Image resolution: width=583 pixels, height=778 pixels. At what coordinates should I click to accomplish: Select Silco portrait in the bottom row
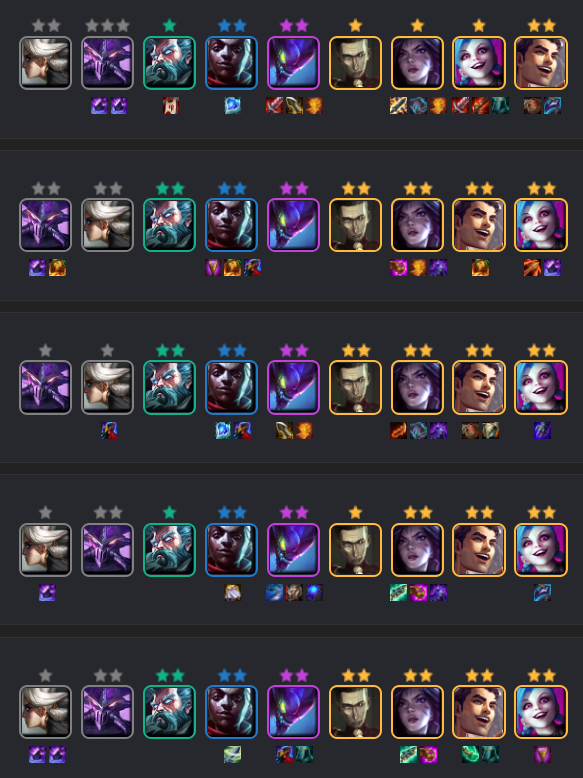pos(355,712)
